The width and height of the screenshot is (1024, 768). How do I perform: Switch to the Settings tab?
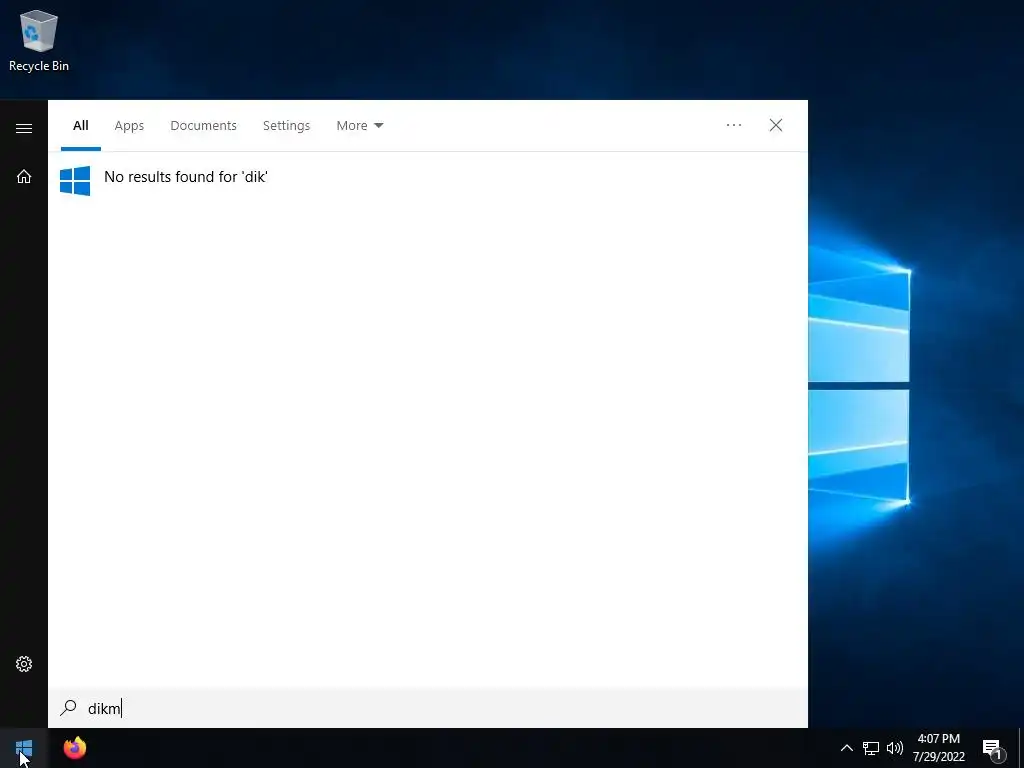(286, 125)
